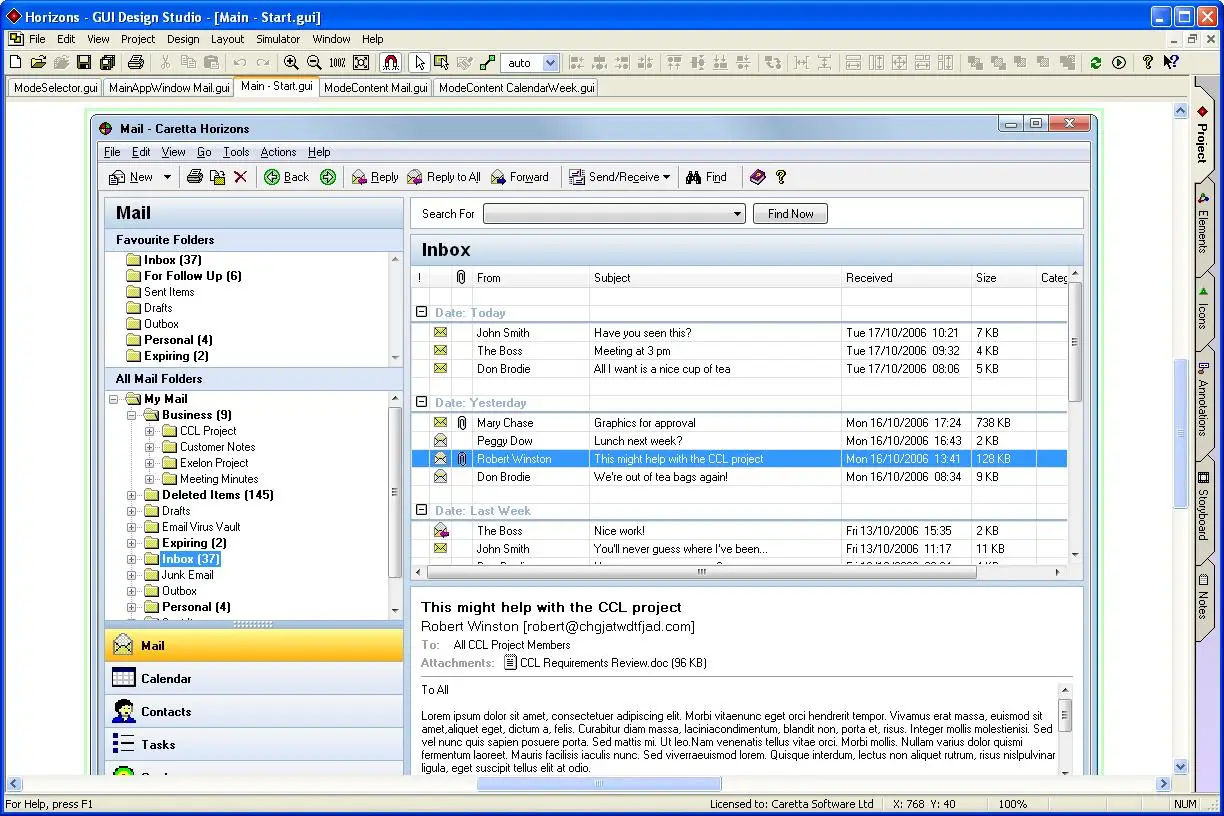
Task: Click the zoom-to-fit icon
Action: pos(361,63)
